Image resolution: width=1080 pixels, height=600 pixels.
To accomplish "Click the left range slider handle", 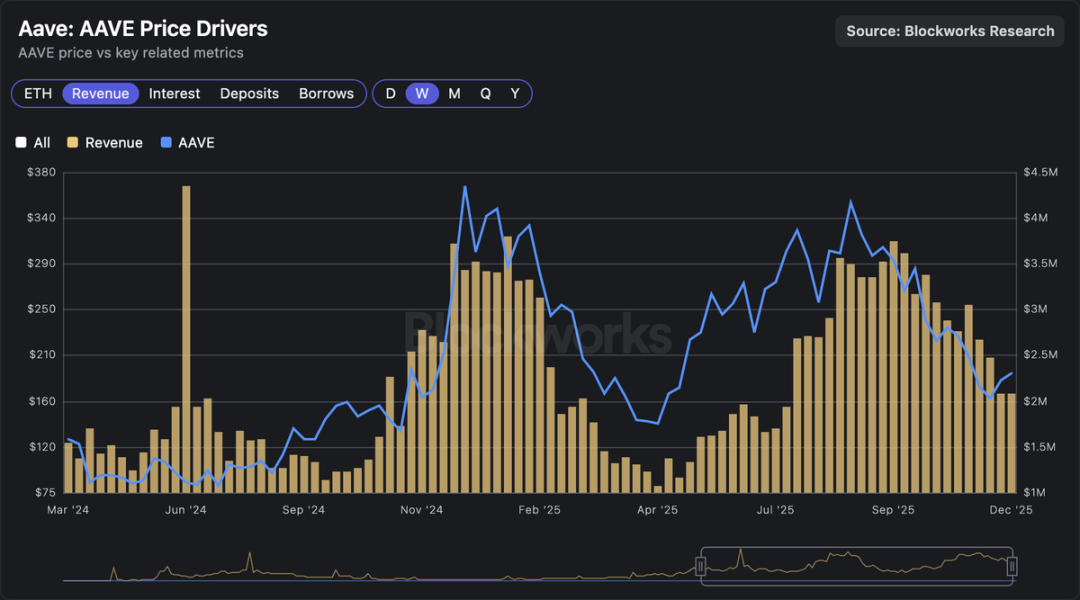I will (701, 567).
